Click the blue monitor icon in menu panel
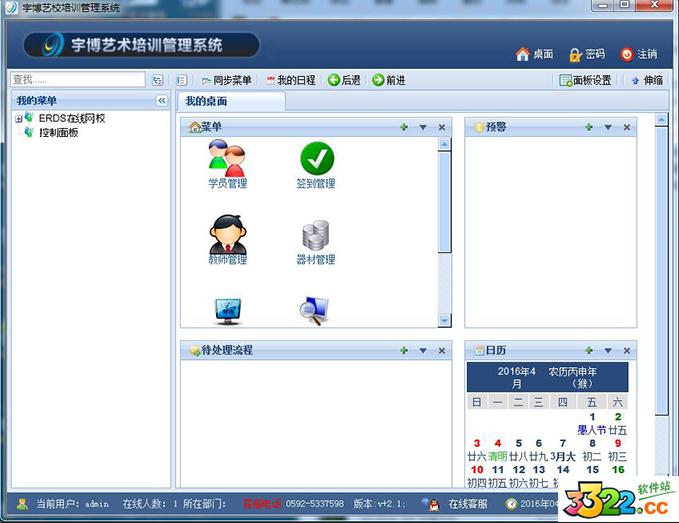The width and height of the screenshot is (679, 523). point(228,311)
